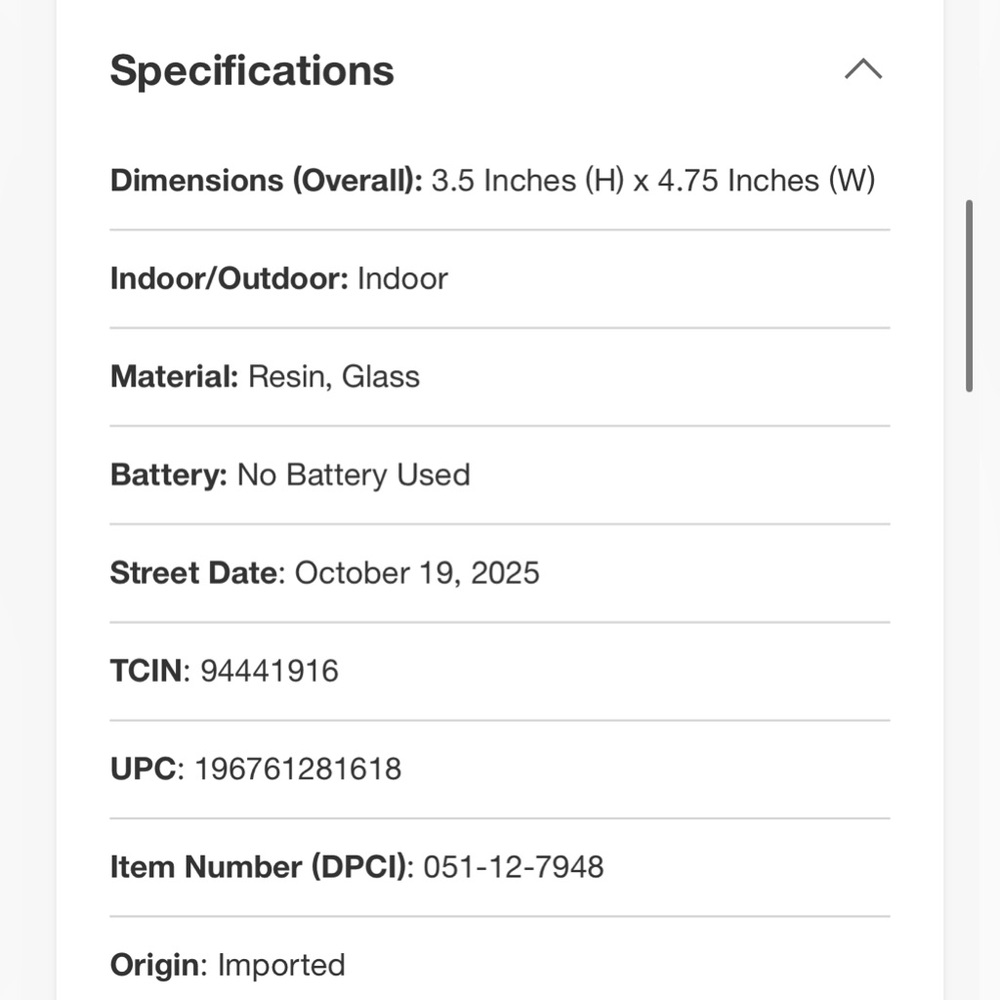
Task: Click the Indoor/Outdoor label
Action: pos(229,278)
